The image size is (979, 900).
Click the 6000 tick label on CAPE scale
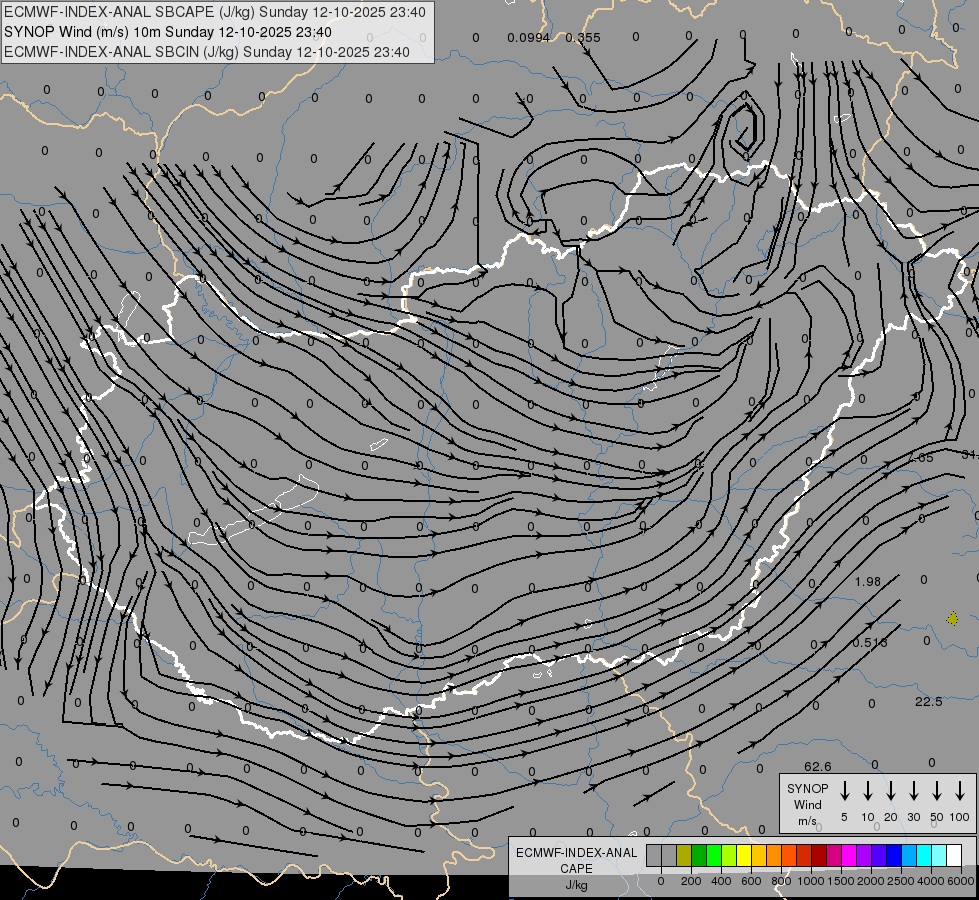pos(961,881)
